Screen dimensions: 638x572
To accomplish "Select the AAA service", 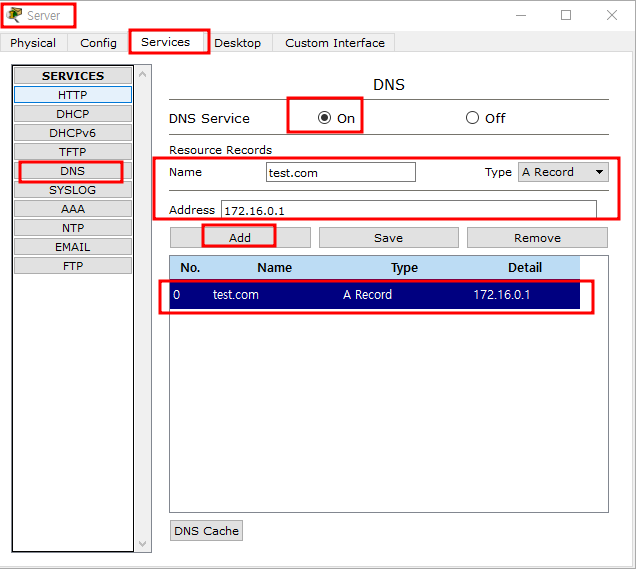I will click(73, 209).
